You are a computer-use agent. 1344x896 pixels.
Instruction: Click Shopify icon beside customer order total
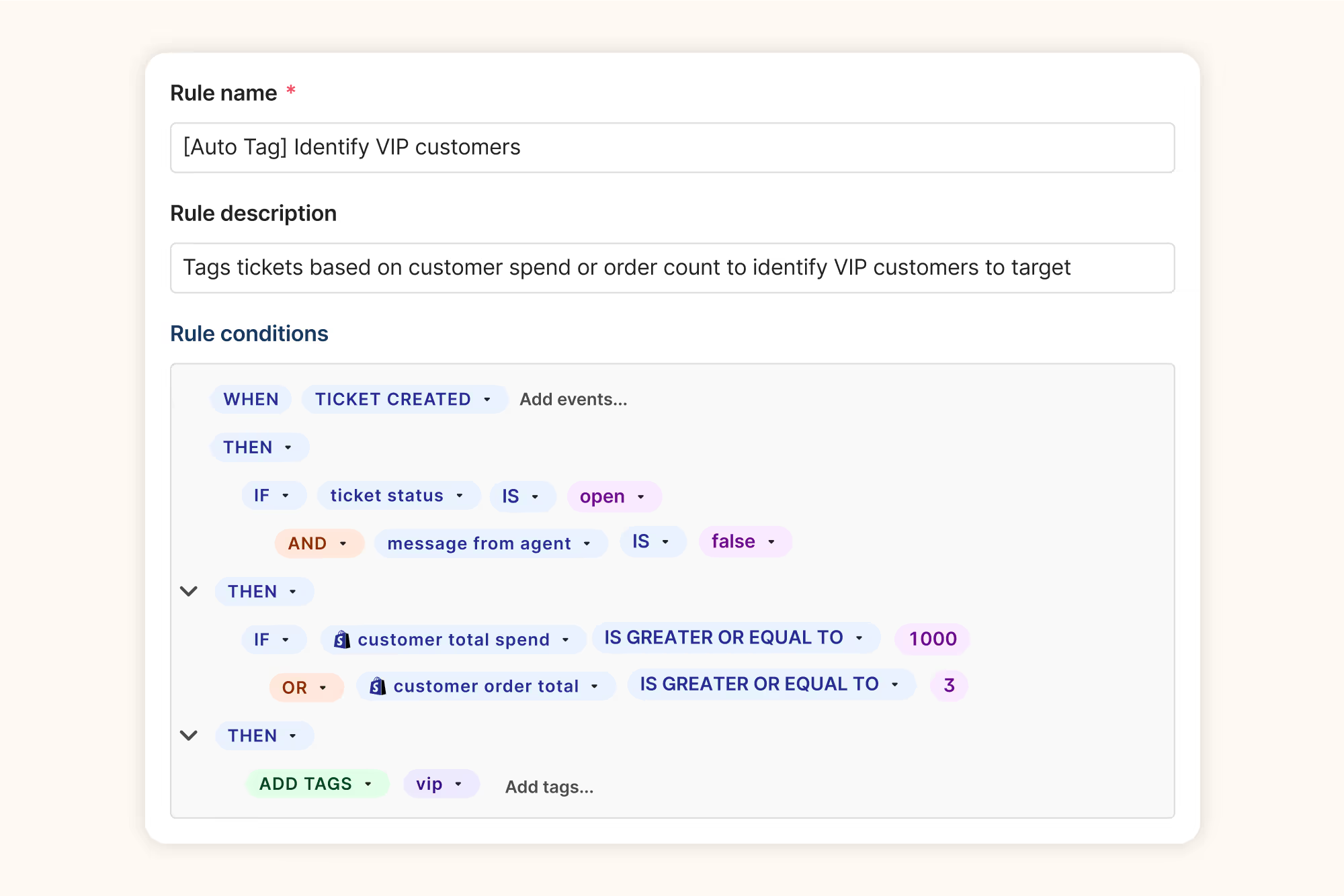pyautogui.click(x=378, y=686)
